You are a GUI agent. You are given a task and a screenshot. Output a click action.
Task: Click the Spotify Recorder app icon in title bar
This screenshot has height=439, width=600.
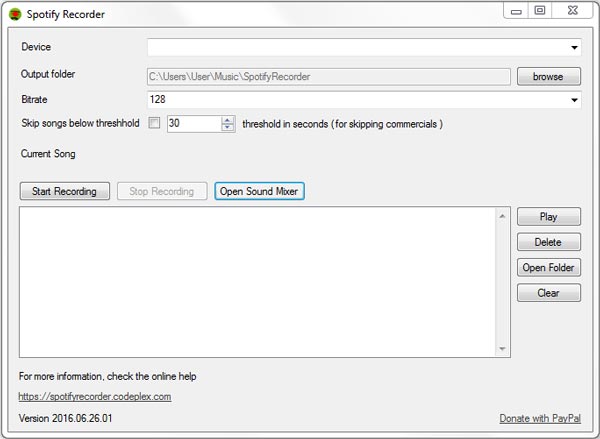coord(15,15)
